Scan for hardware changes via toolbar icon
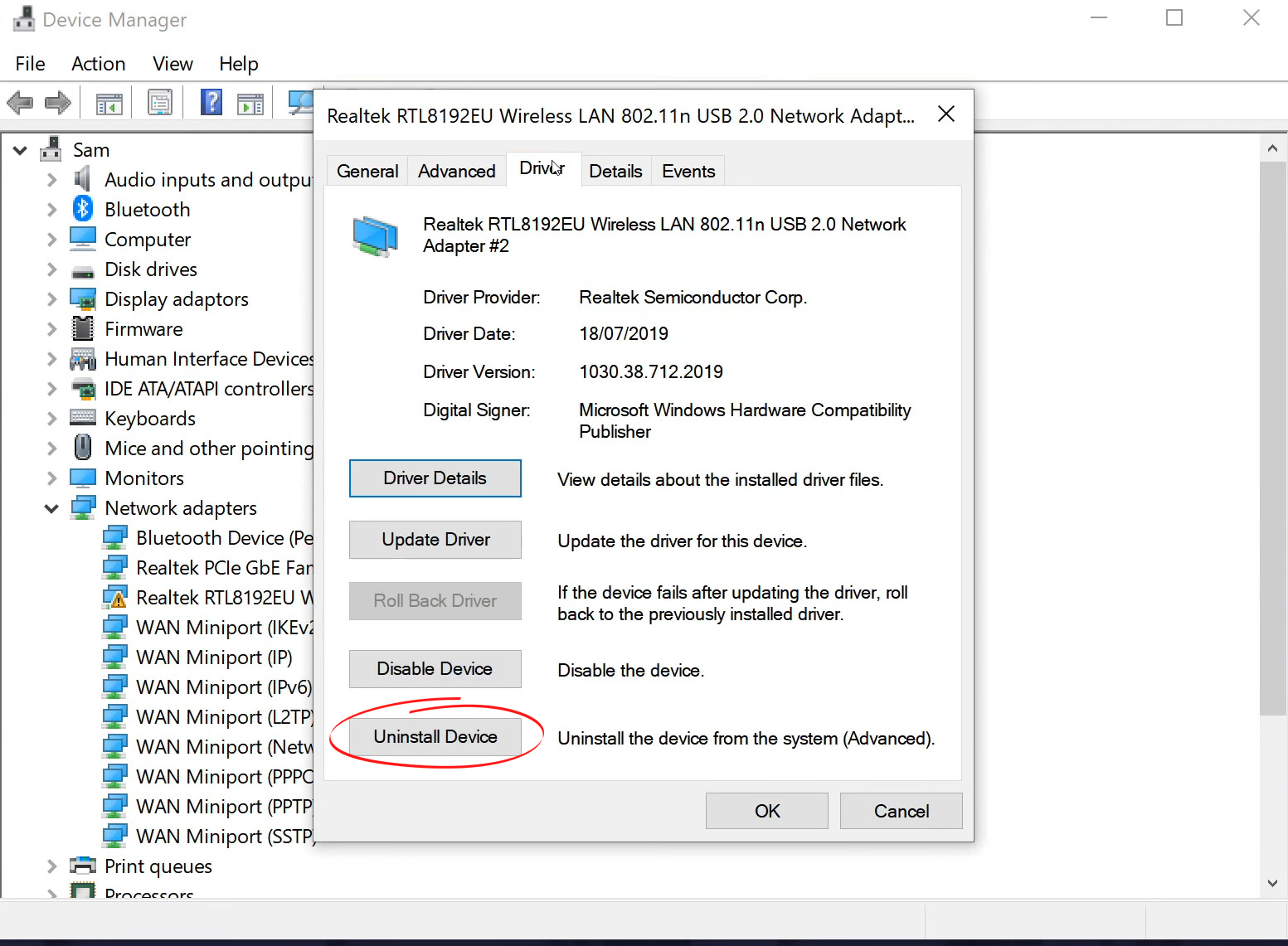Screen dimensions: 1288x946 click(300, 102)
